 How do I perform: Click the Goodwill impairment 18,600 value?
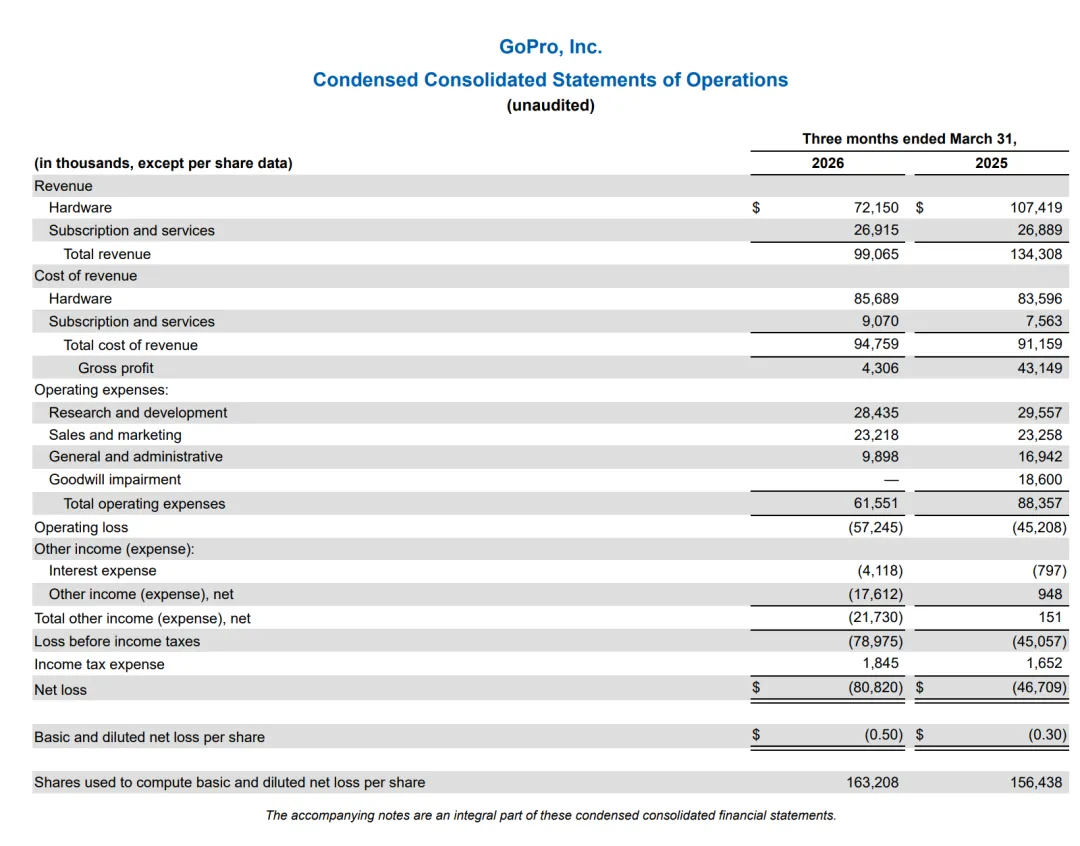[x=1040, y=479]
